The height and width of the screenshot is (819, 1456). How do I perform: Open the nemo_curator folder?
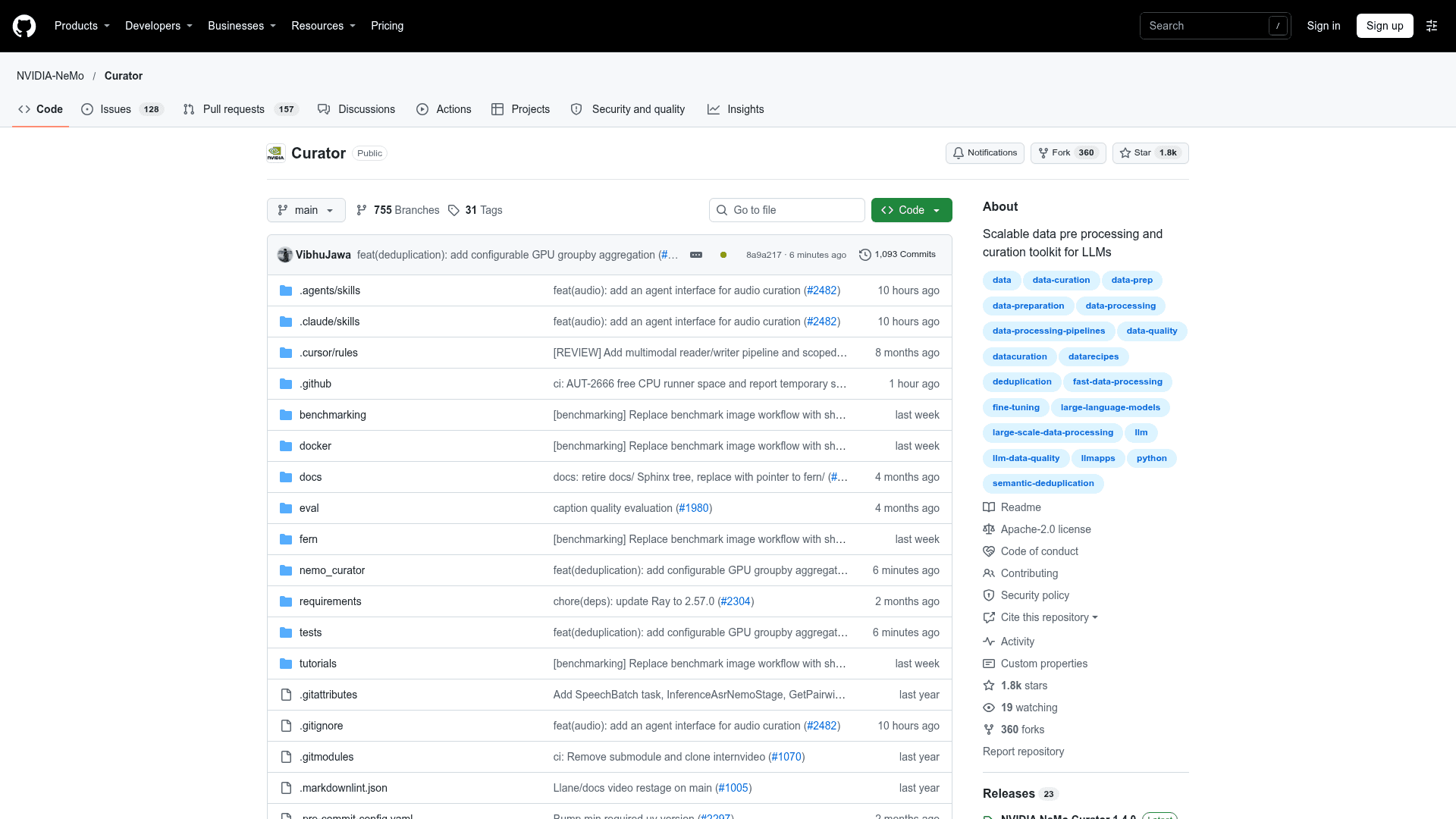pos(332,570)
